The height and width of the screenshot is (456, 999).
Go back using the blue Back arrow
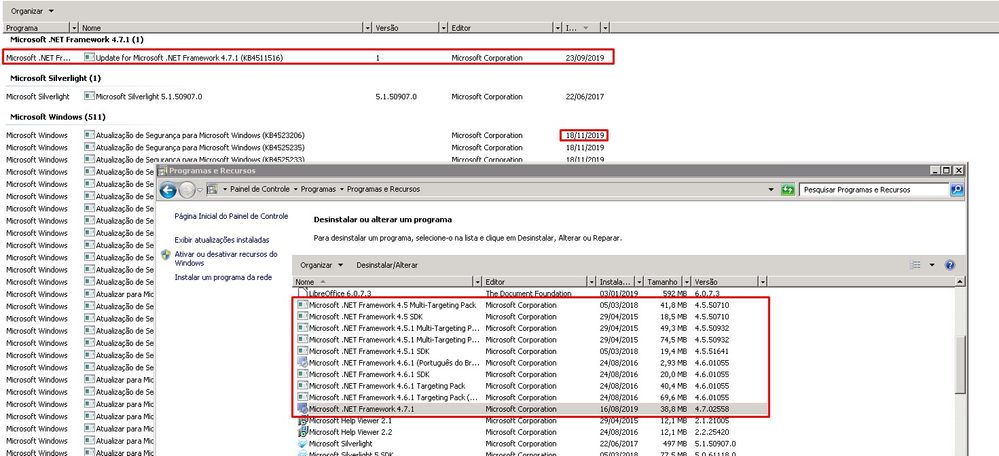168,190
